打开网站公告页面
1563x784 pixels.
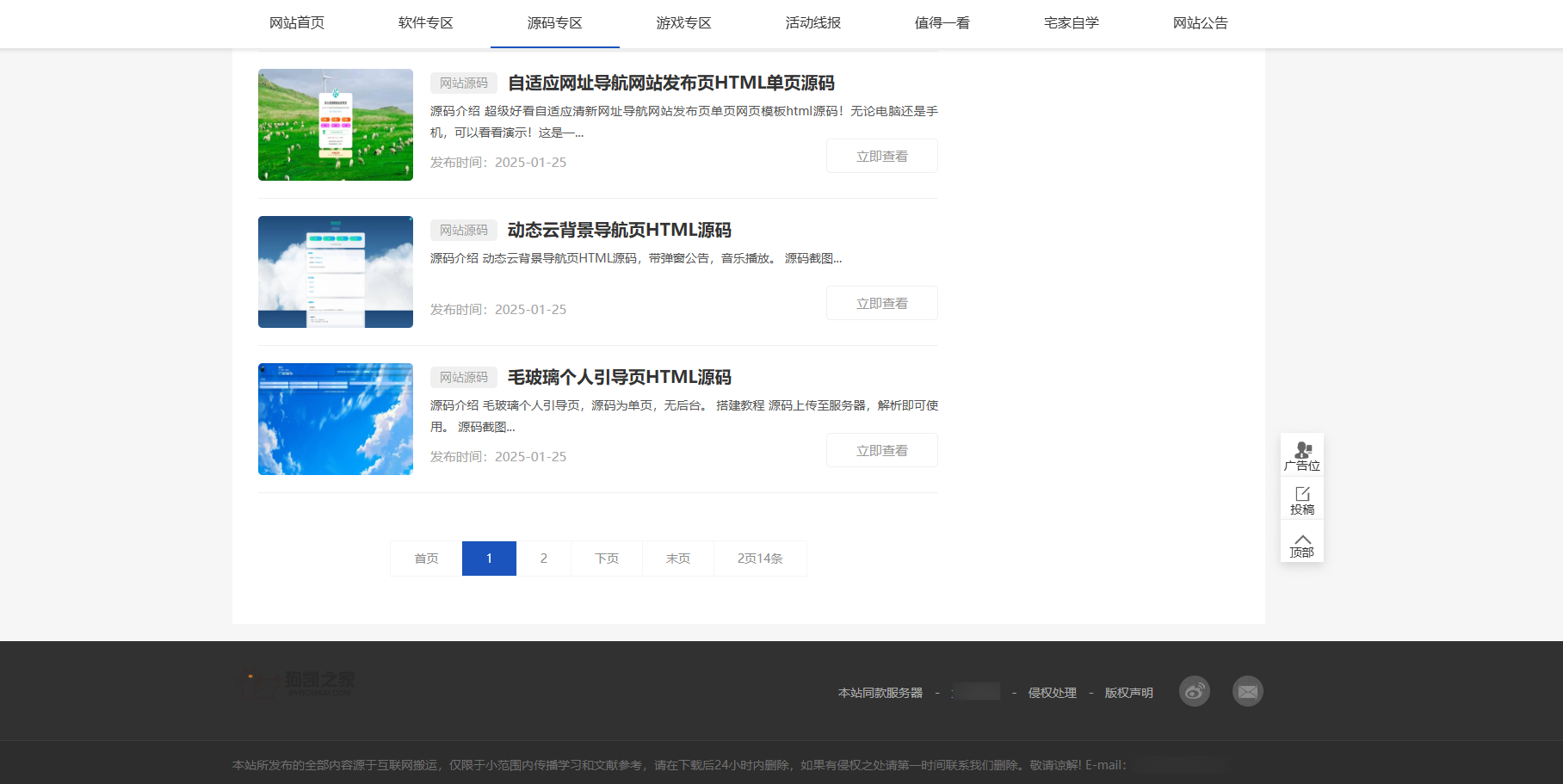1201,23
